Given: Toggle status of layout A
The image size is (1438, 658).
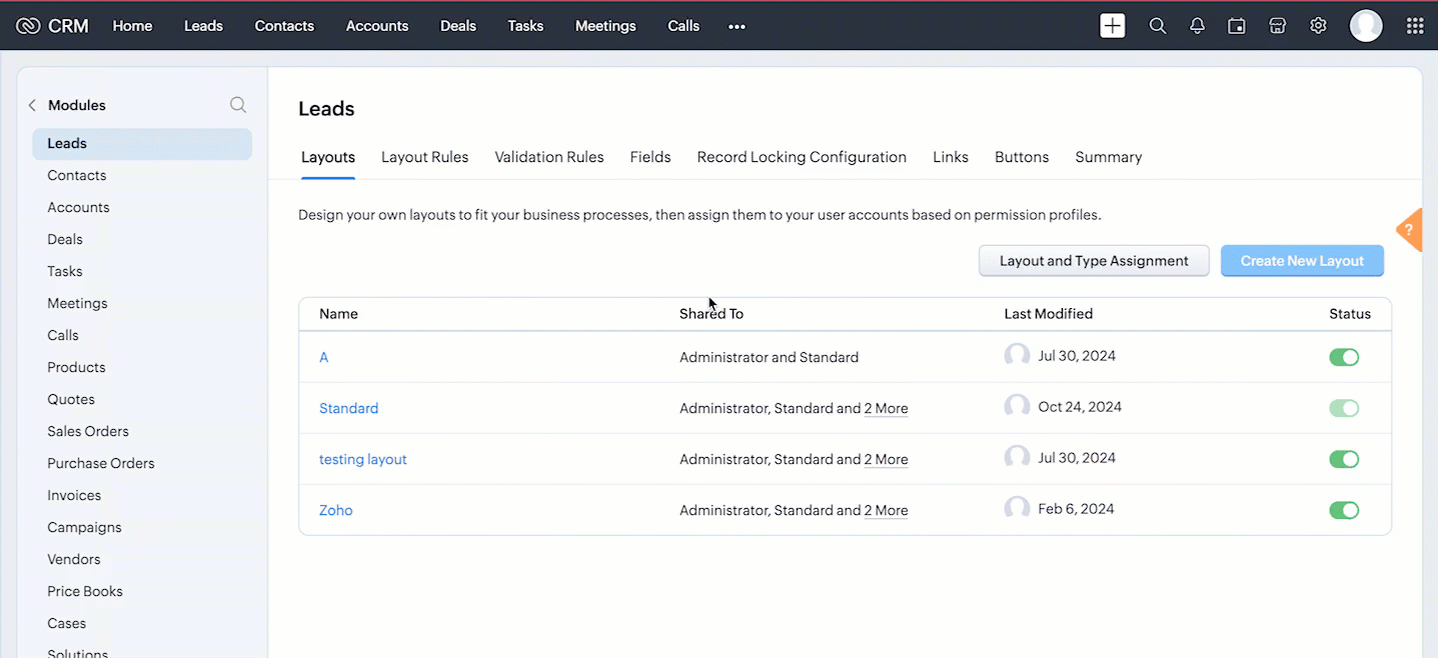Looking at the screenshot, I should [x=1343, y=357].
